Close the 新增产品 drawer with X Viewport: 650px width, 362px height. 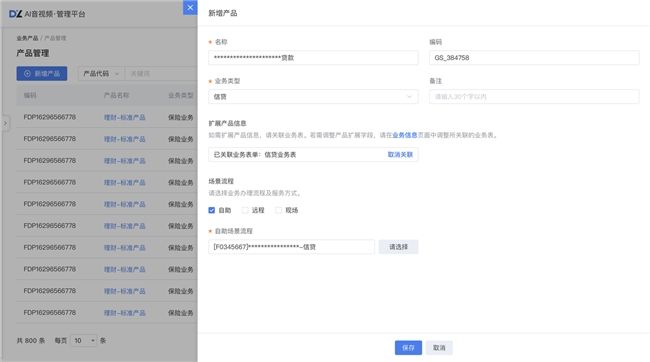(x=190, y=7)
